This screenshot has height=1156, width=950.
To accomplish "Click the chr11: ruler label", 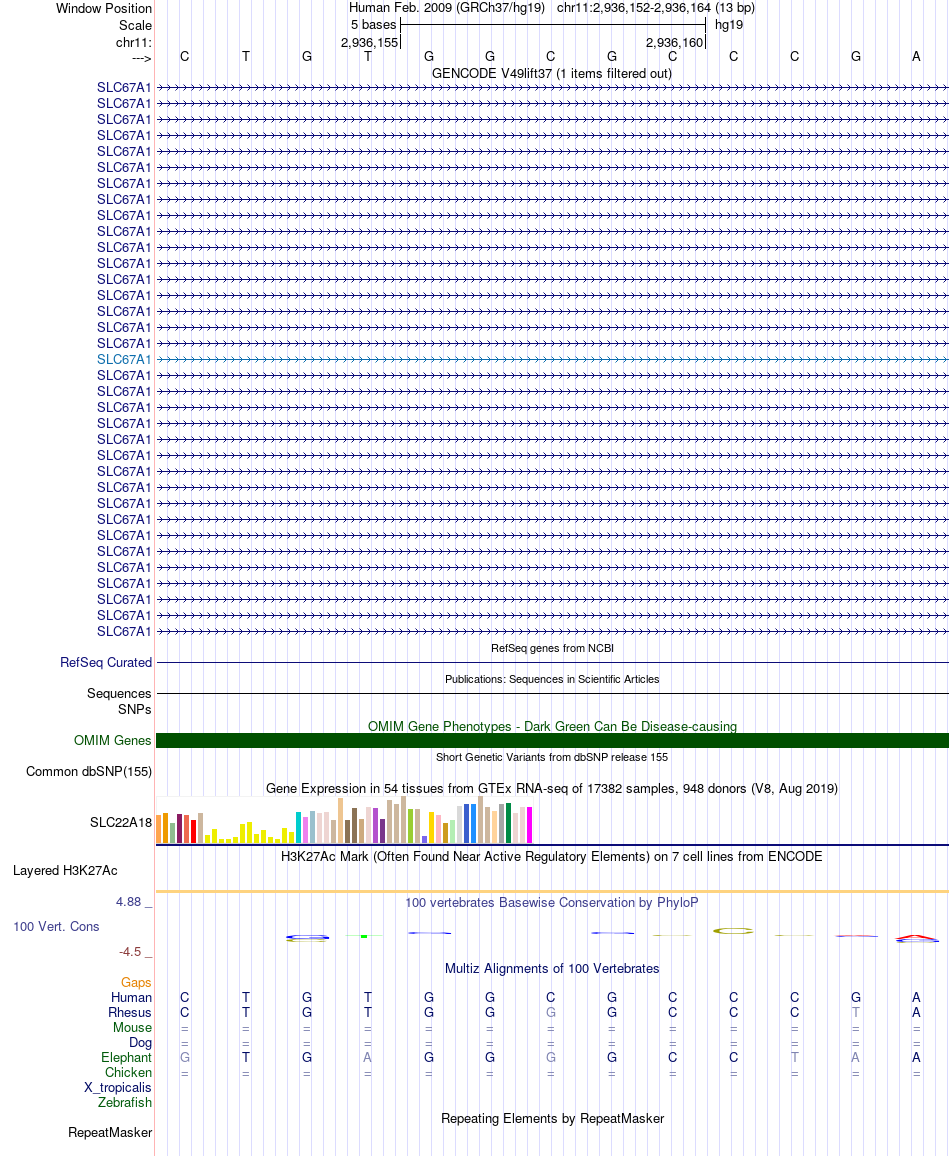I will [133, 43].
